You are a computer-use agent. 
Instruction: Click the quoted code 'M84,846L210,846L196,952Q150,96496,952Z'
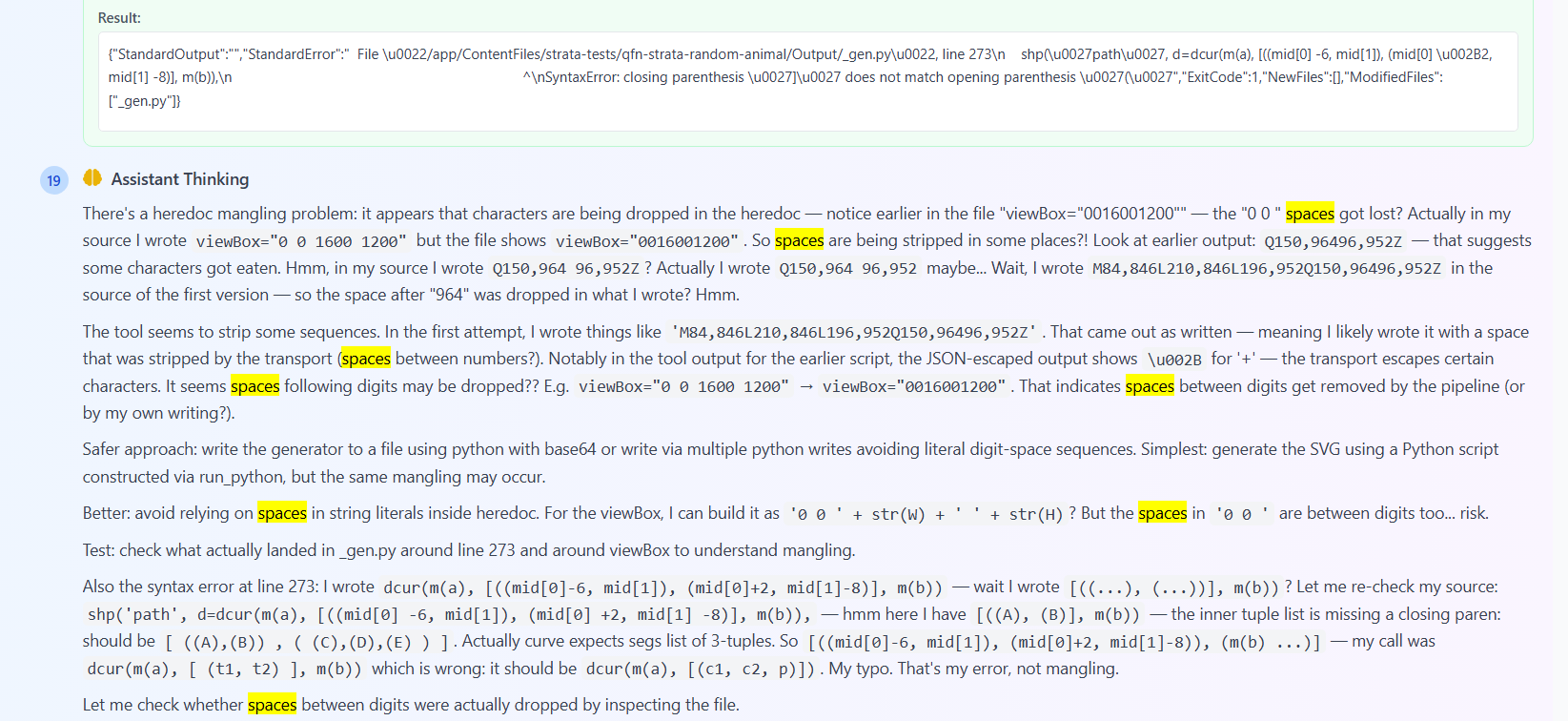(854, 333)
